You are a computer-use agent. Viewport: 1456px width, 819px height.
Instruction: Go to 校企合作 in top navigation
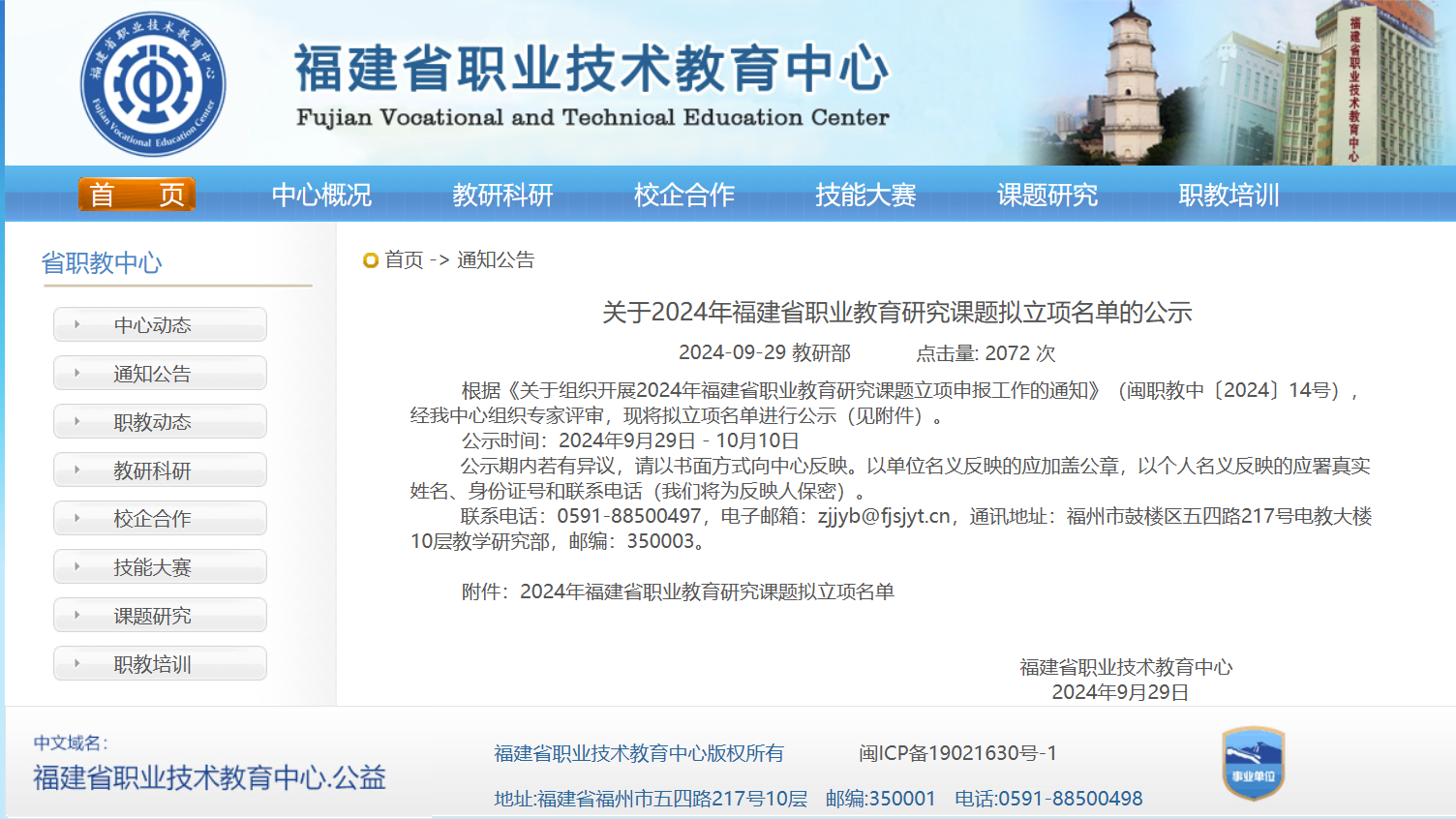684,195
